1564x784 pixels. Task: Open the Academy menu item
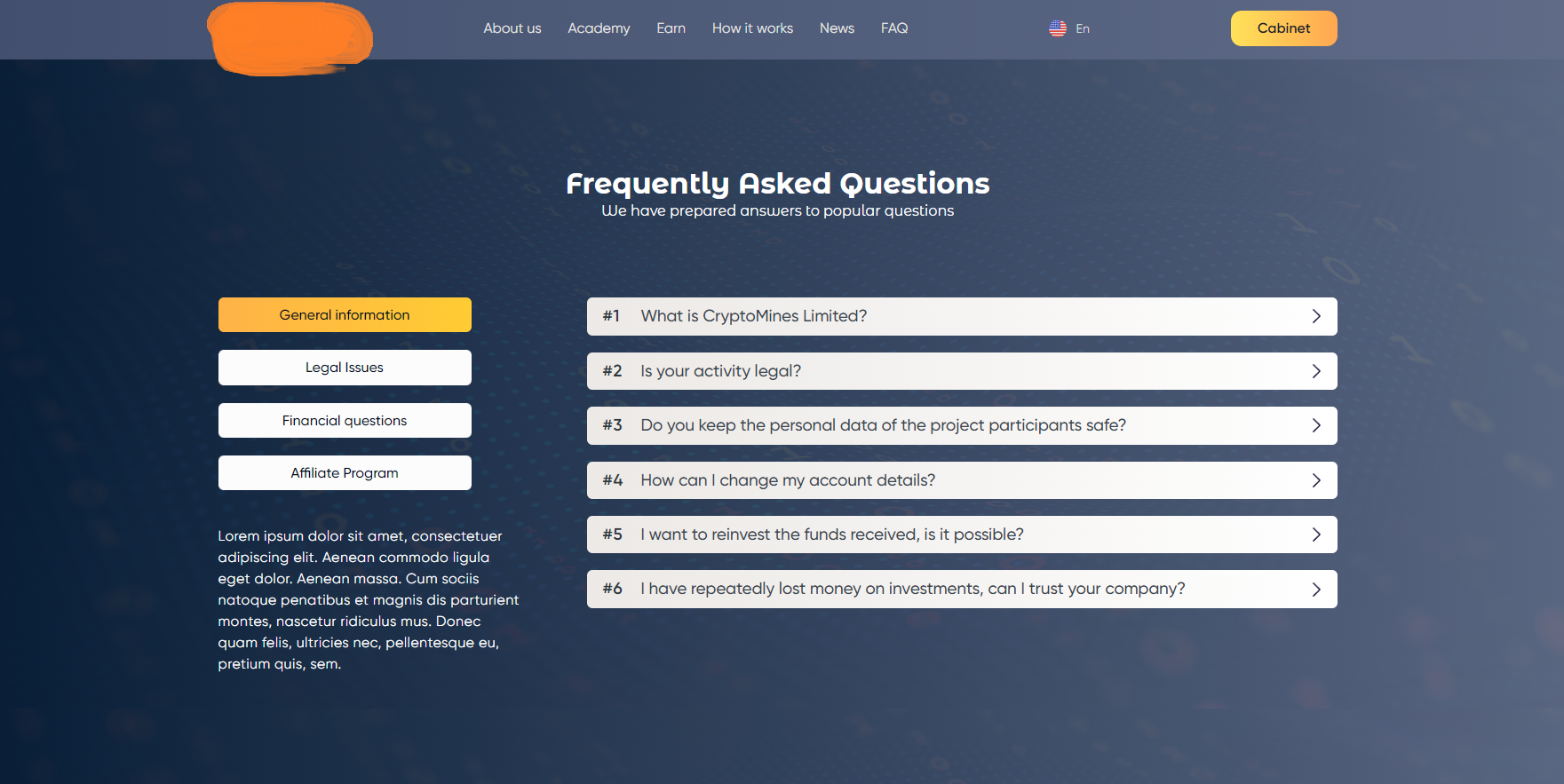pyautogui.click(x=599, y=28)
